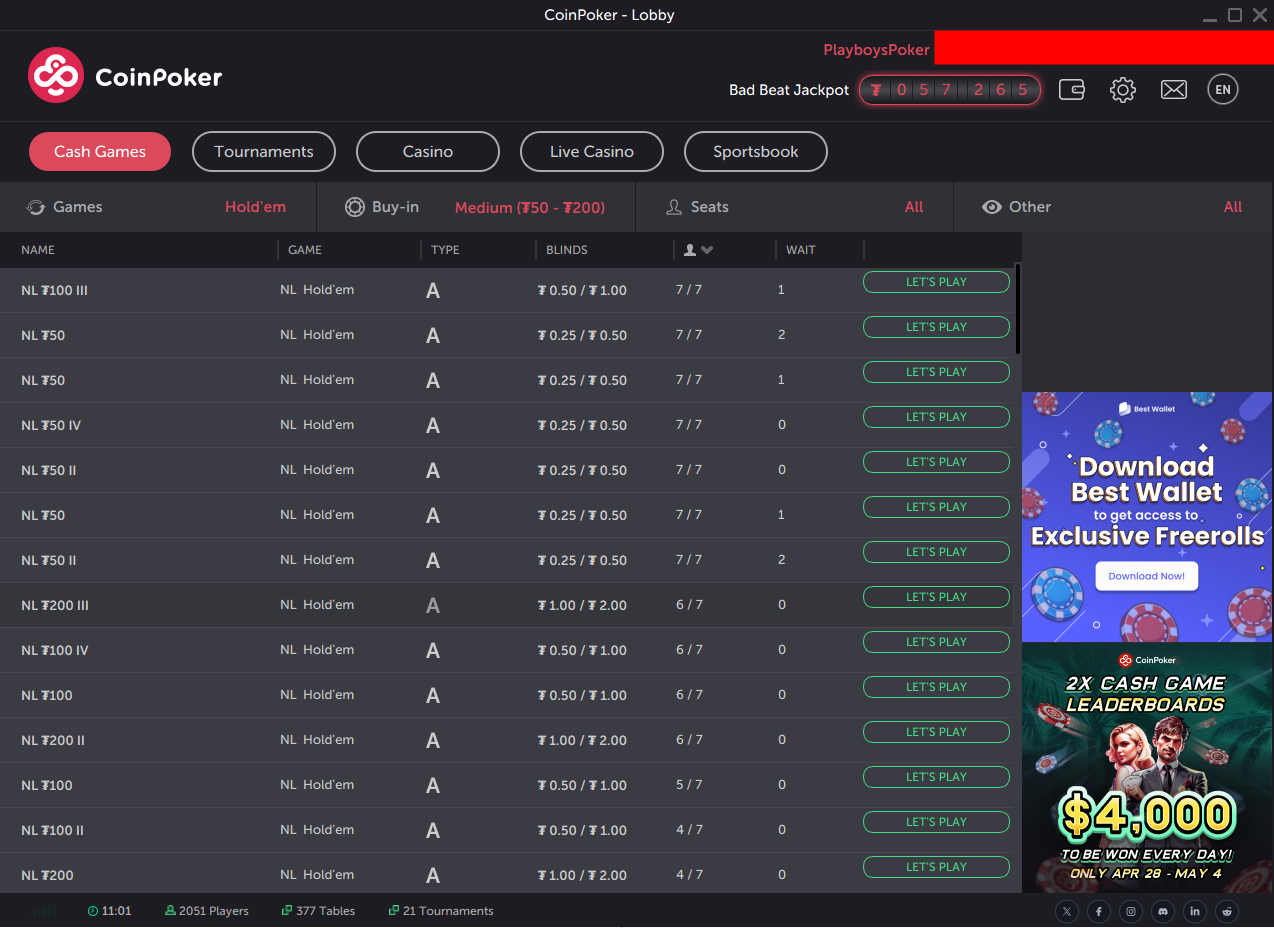This screenshot has height=928, width=1274.
Task: Click the blinds cell of NL ₮100 III
Action: [582, 291]
